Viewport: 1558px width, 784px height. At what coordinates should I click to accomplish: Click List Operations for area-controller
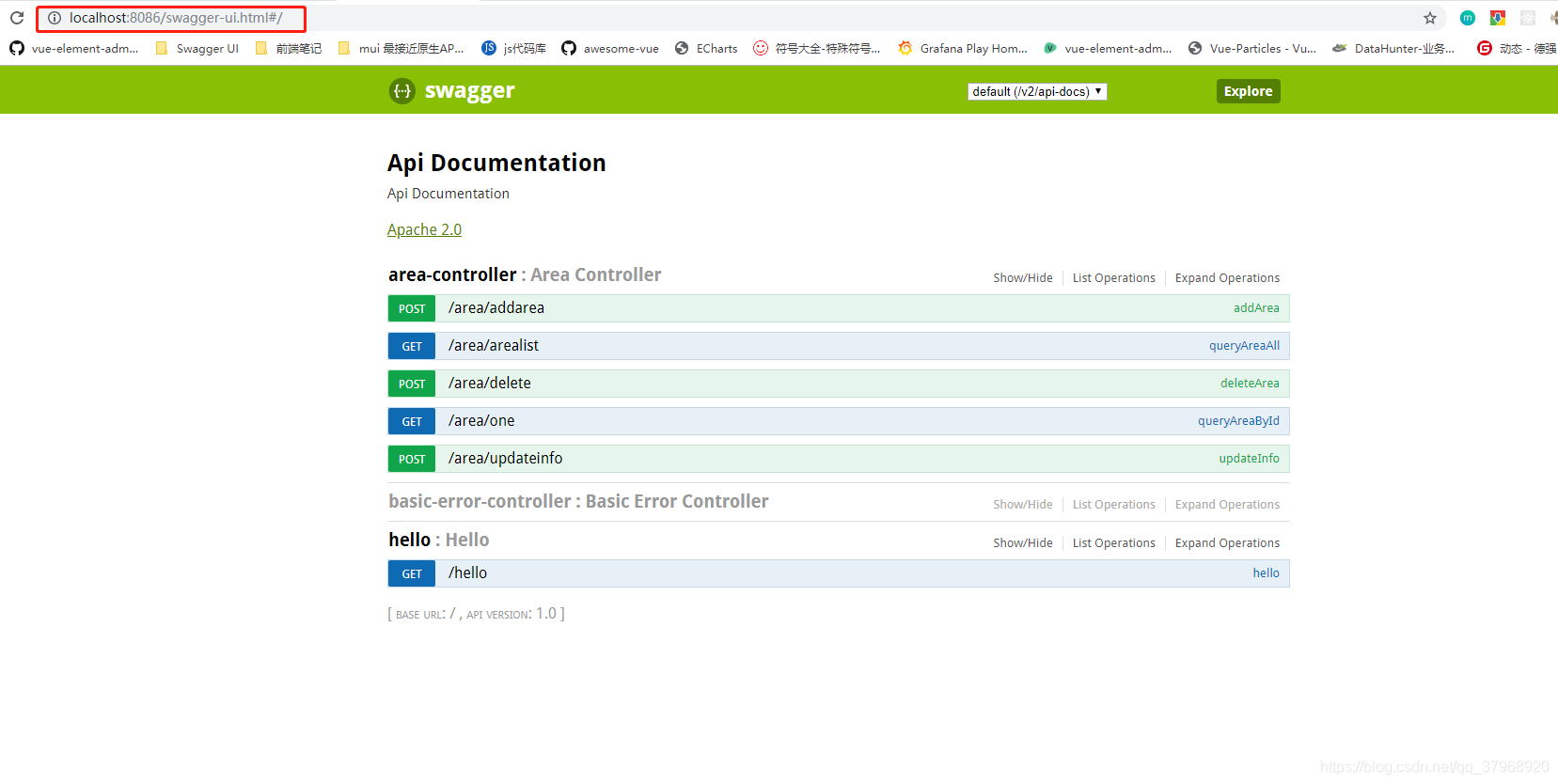coord(1114,278)
